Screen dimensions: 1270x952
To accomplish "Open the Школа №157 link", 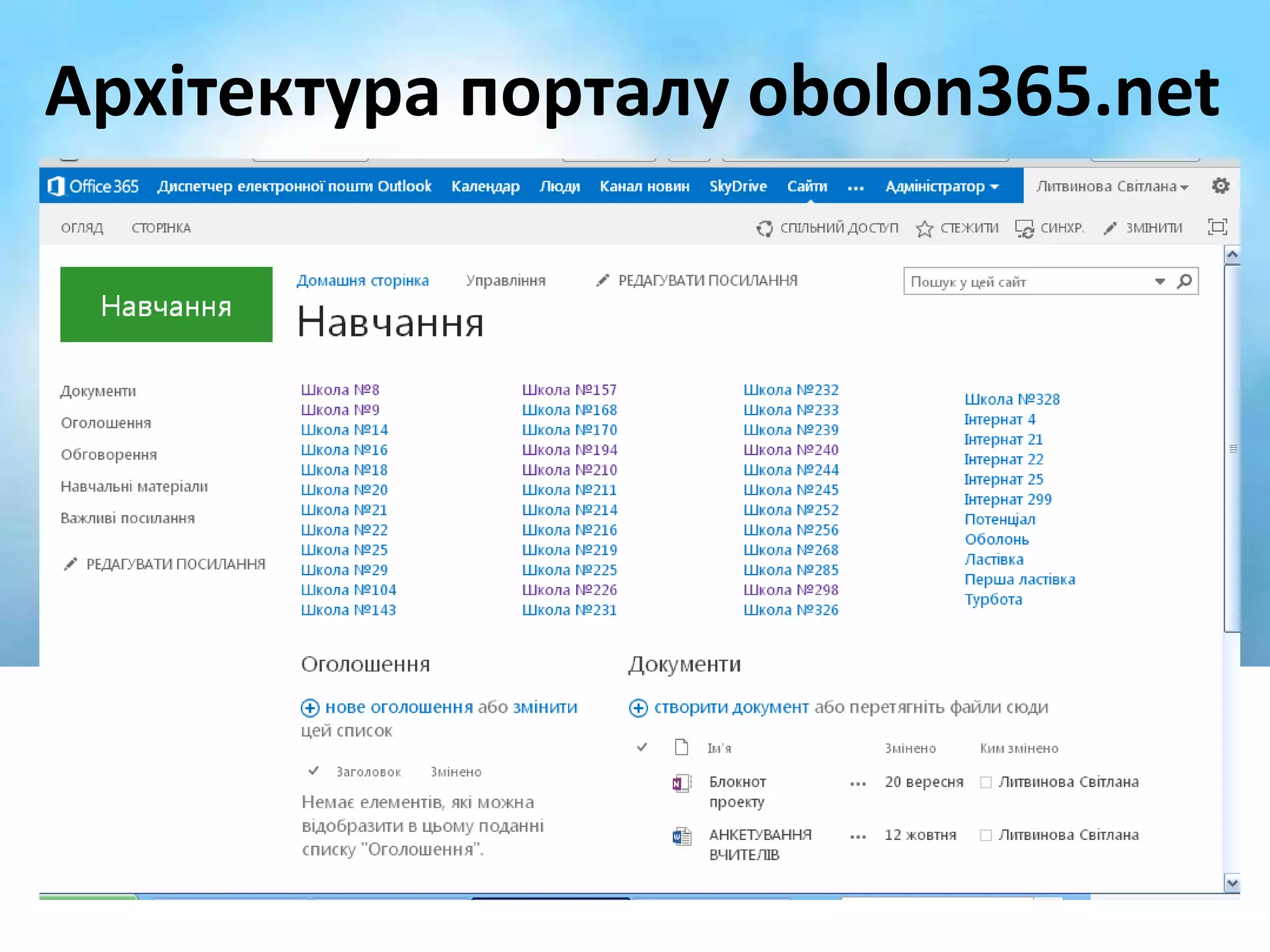I will click(569, 390).
